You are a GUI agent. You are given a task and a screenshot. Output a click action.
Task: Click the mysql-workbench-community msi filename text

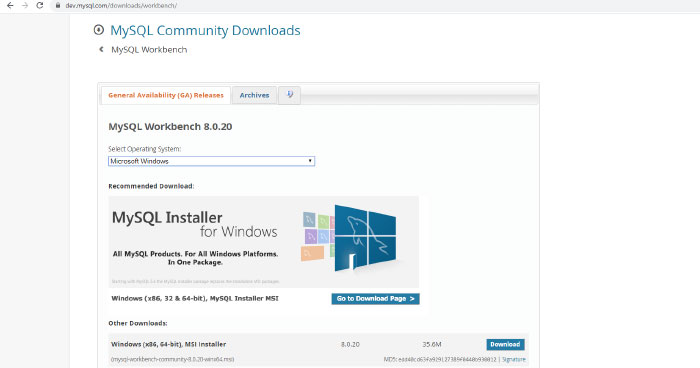coord(172,359)
